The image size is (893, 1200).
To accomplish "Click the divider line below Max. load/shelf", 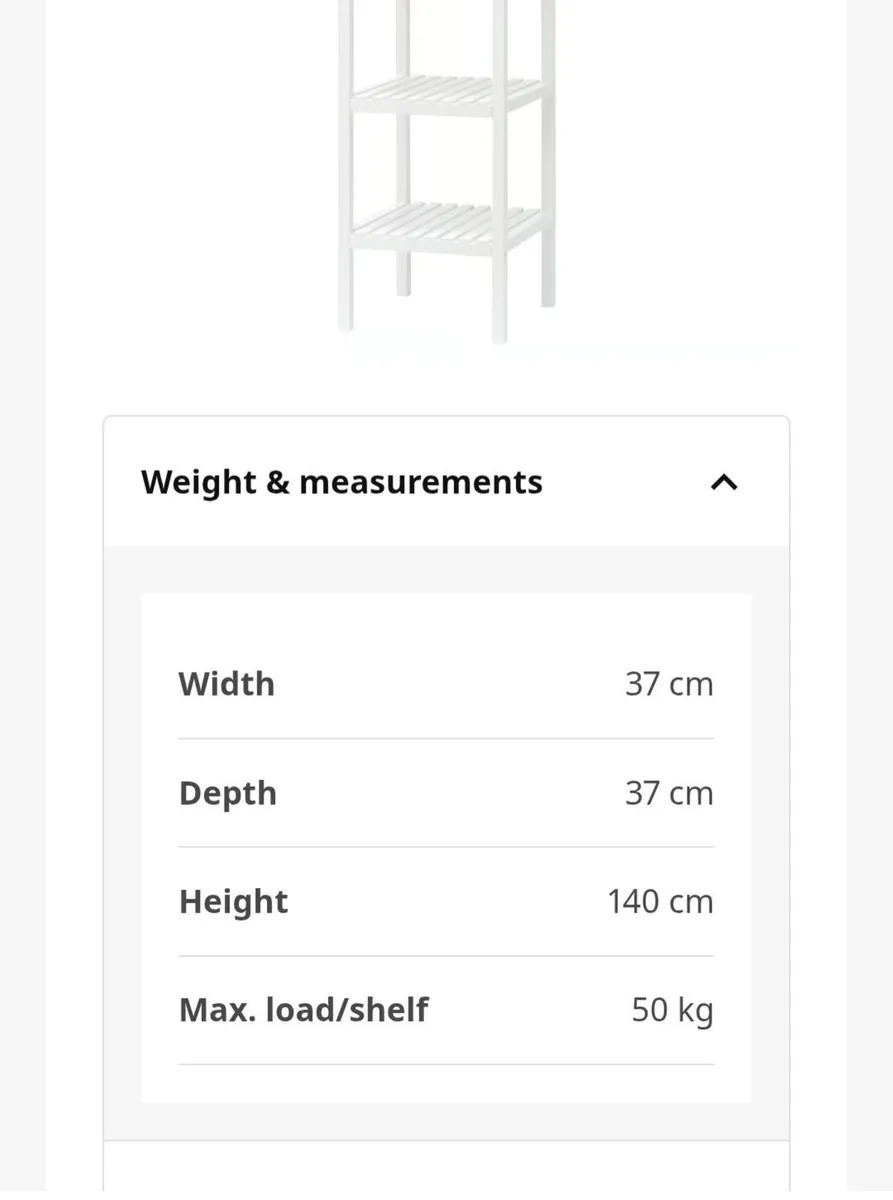I will tap(446, 1064).
